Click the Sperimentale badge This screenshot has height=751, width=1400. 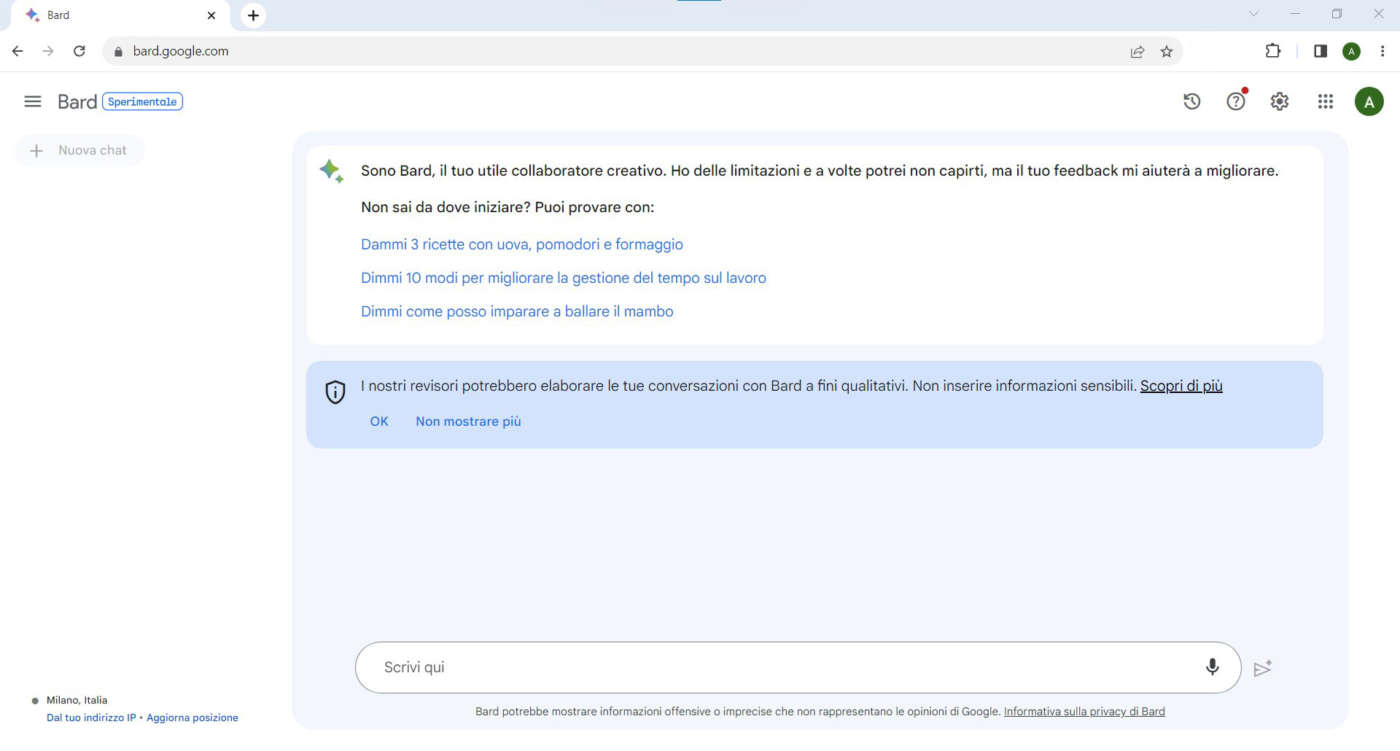(x=142, y=101)
